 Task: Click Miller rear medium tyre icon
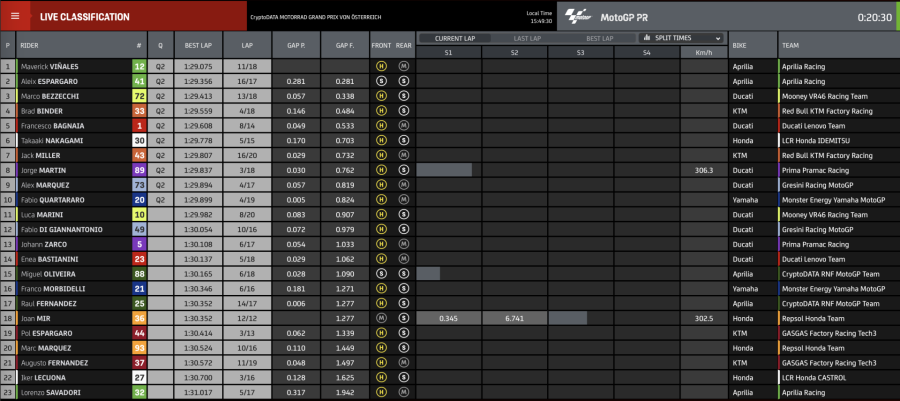coord(404,155)
